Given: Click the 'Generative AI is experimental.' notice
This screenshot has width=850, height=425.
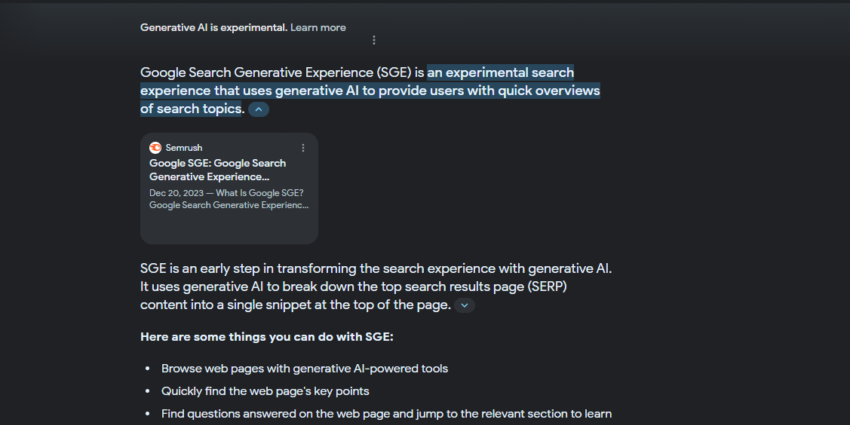Looking at the screenshot, I should click(213, 28).
